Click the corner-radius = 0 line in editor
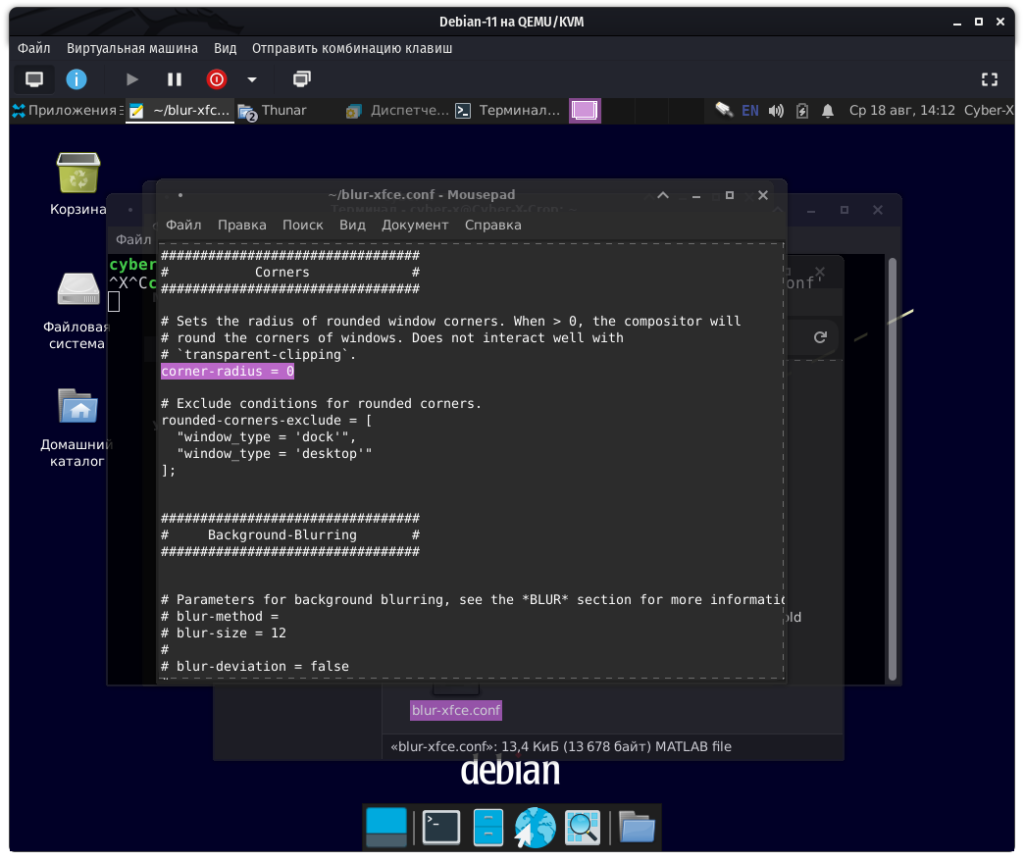This screenshot has width=1024, height=861. pos(228,371)
